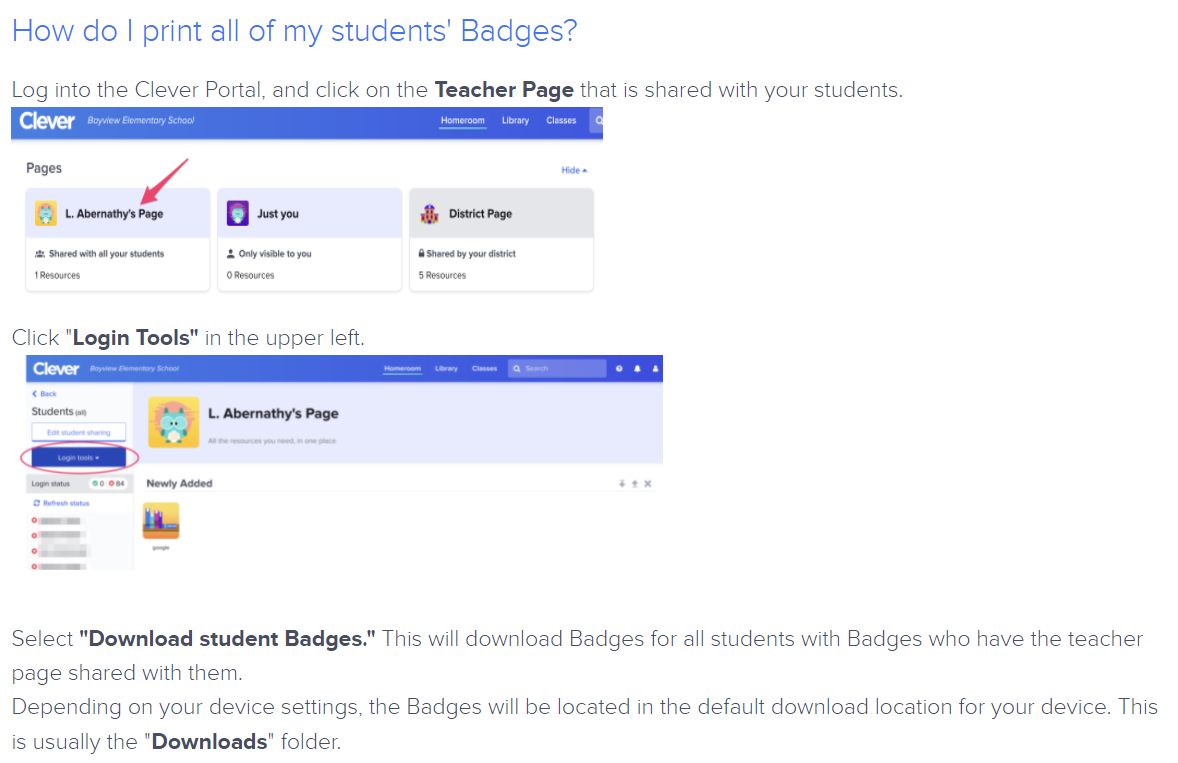The height and width of the screenshot is (763, 1178).
Task: Click the purple Just you avatar icon
Action: tap(237, 213)
